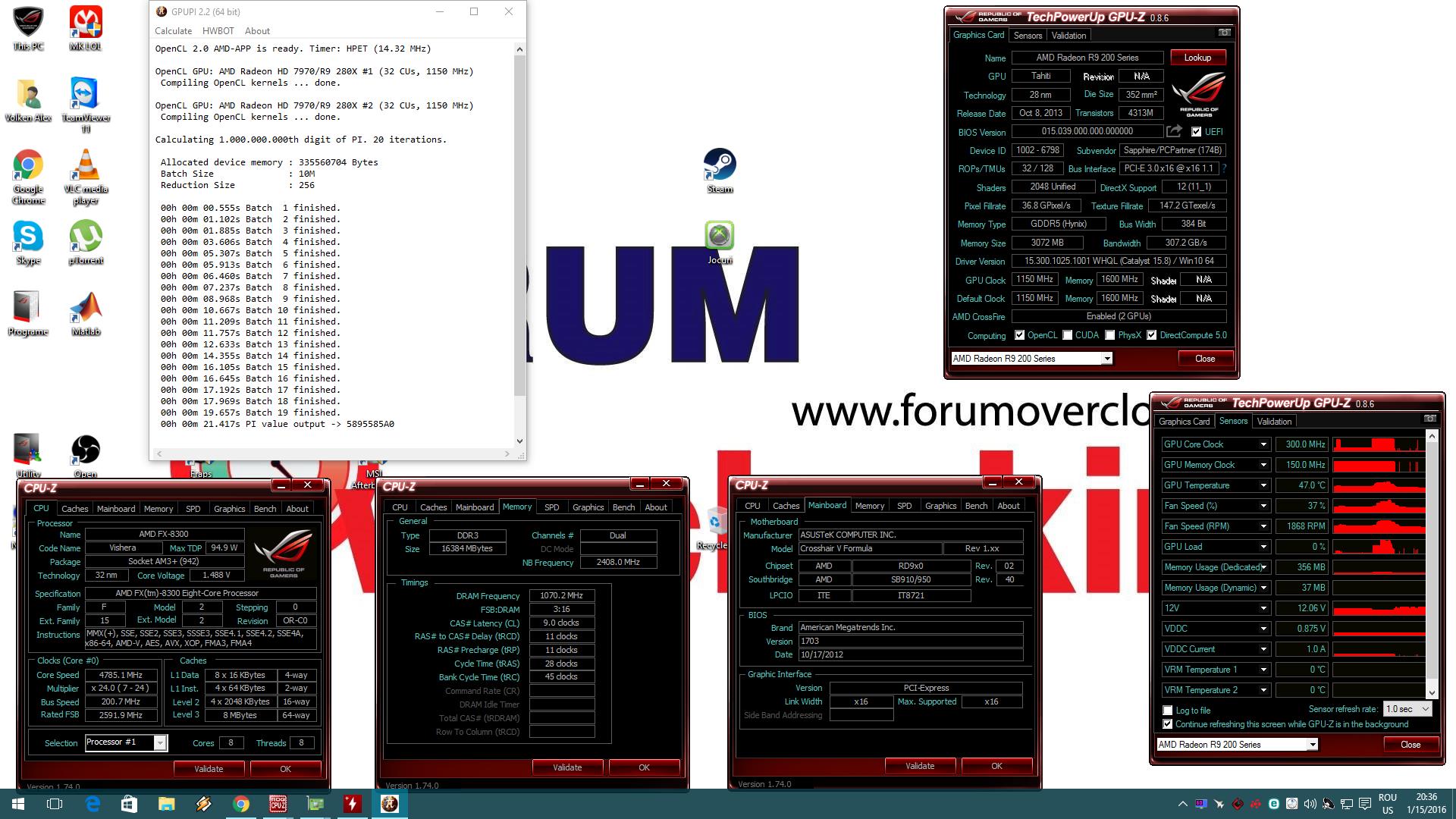Switch to ROG CPU-Z in the taskbar
The image size is (1456, 819).
coord(278,804)
